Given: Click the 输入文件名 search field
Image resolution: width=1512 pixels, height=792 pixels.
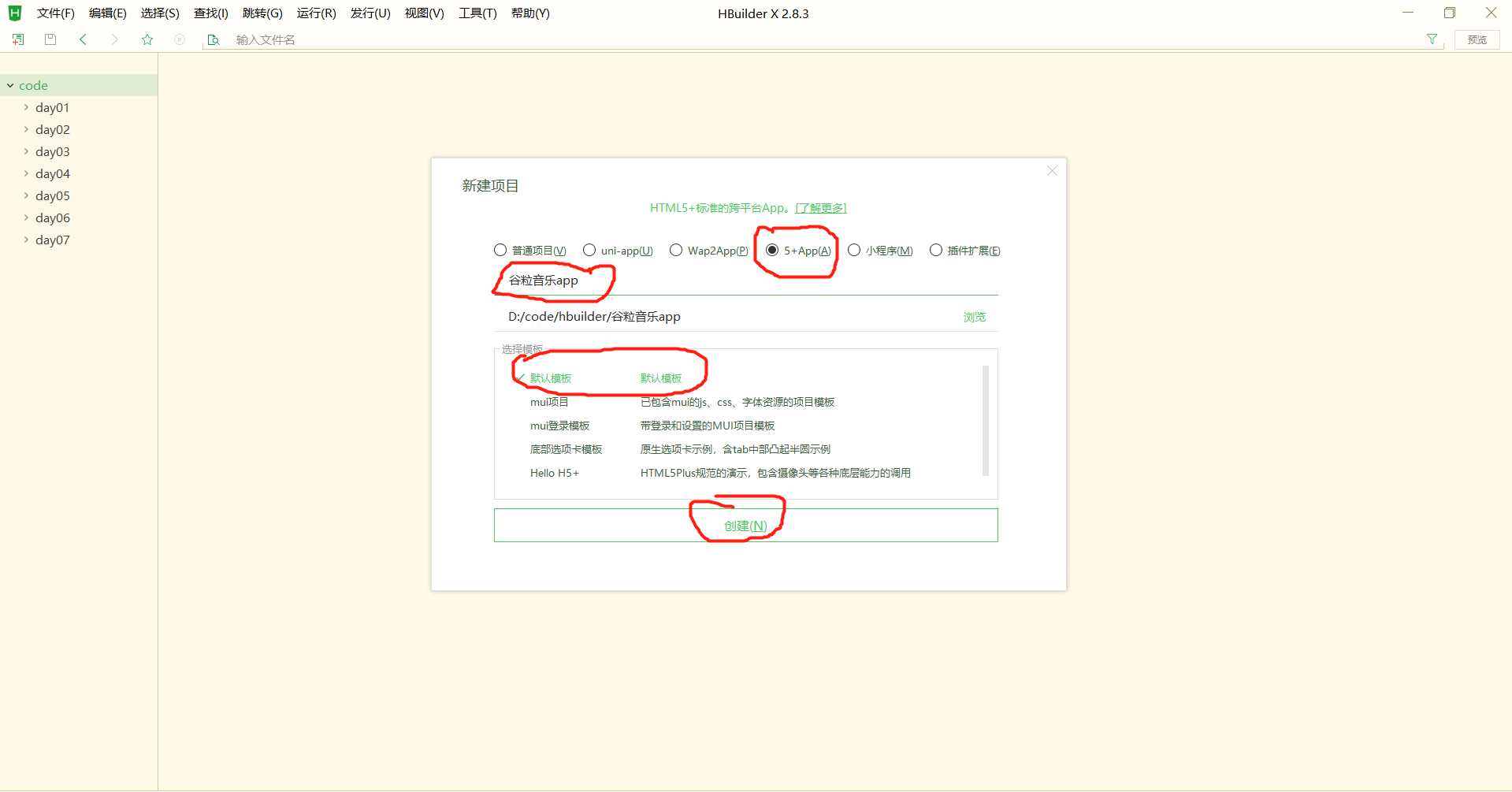Looking at the screenshot, I should [x=823, y=39].
